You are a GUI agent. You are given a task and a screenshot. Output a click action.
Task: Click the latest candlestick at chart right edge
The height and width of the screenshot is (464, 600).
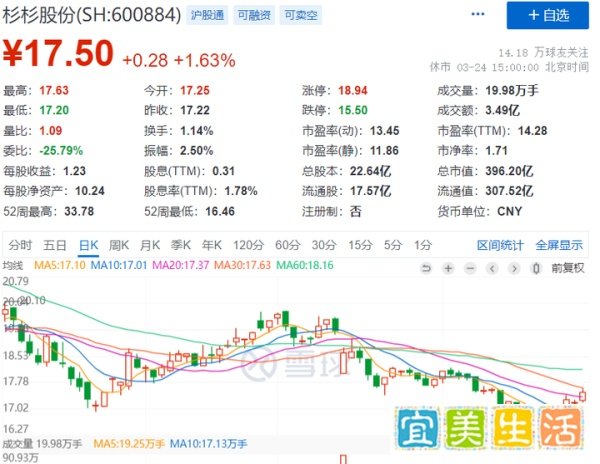pos(582,395)
